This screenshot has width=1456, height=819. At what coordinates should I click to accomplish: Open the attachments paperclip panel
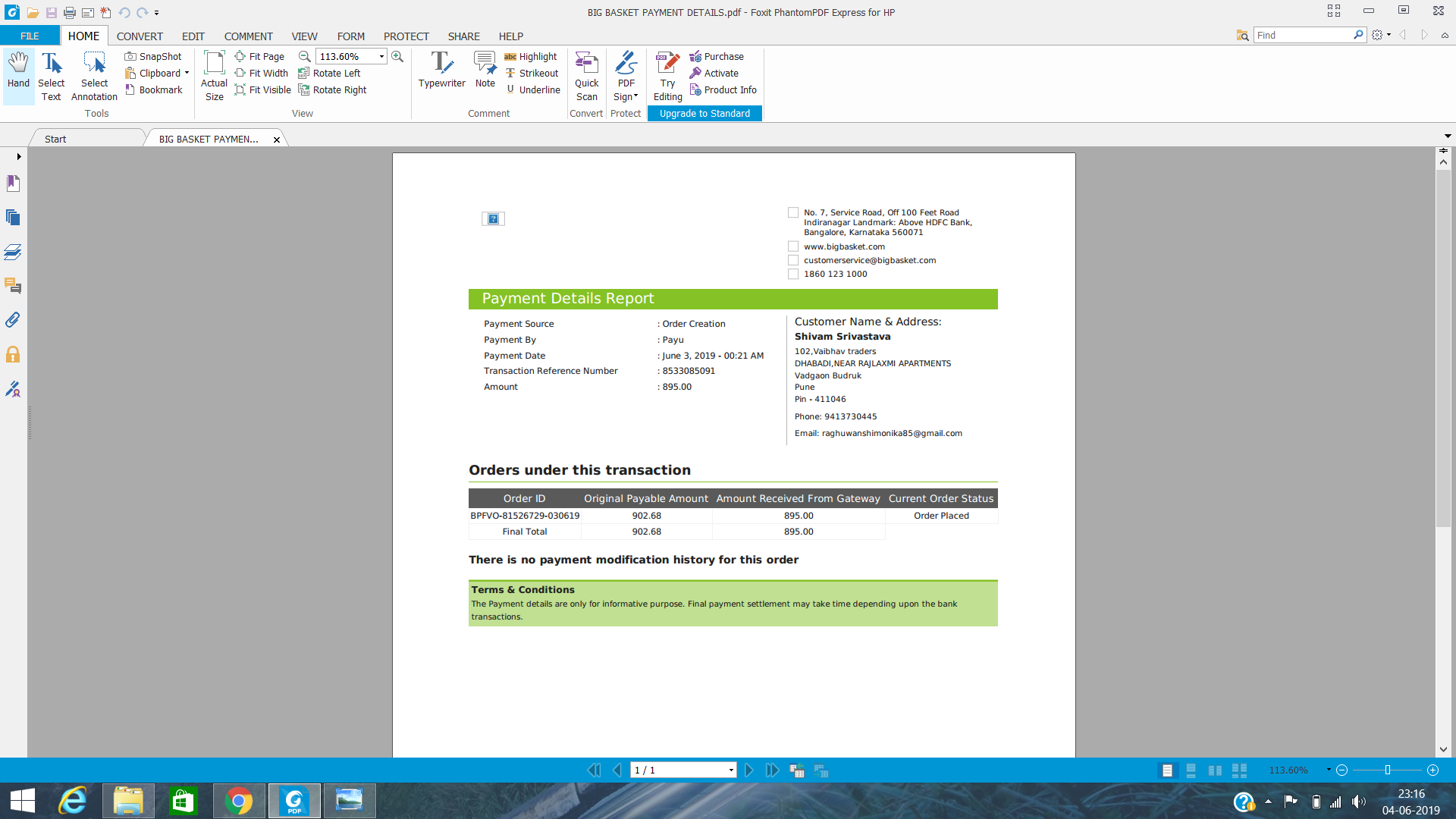point(13,320)
